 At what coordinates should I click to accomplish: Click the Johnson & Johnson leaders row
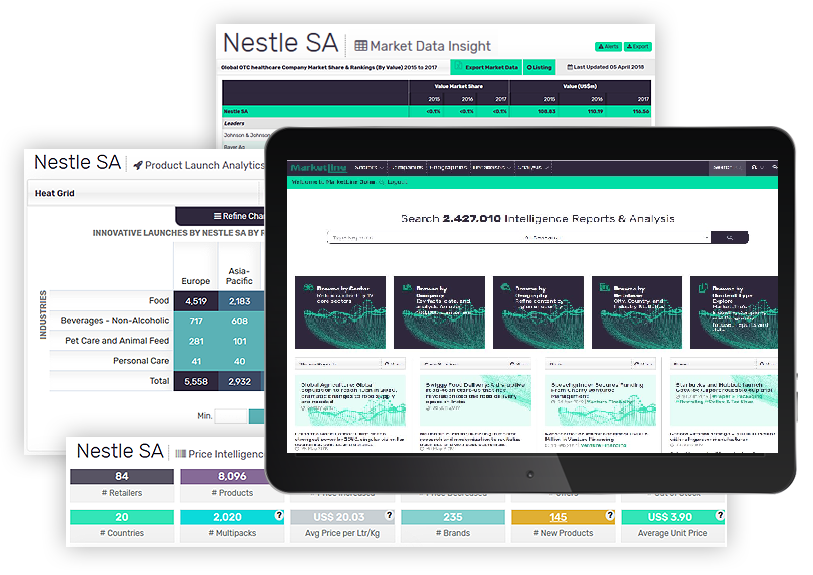pyautogui.click(x=246, y=135)
